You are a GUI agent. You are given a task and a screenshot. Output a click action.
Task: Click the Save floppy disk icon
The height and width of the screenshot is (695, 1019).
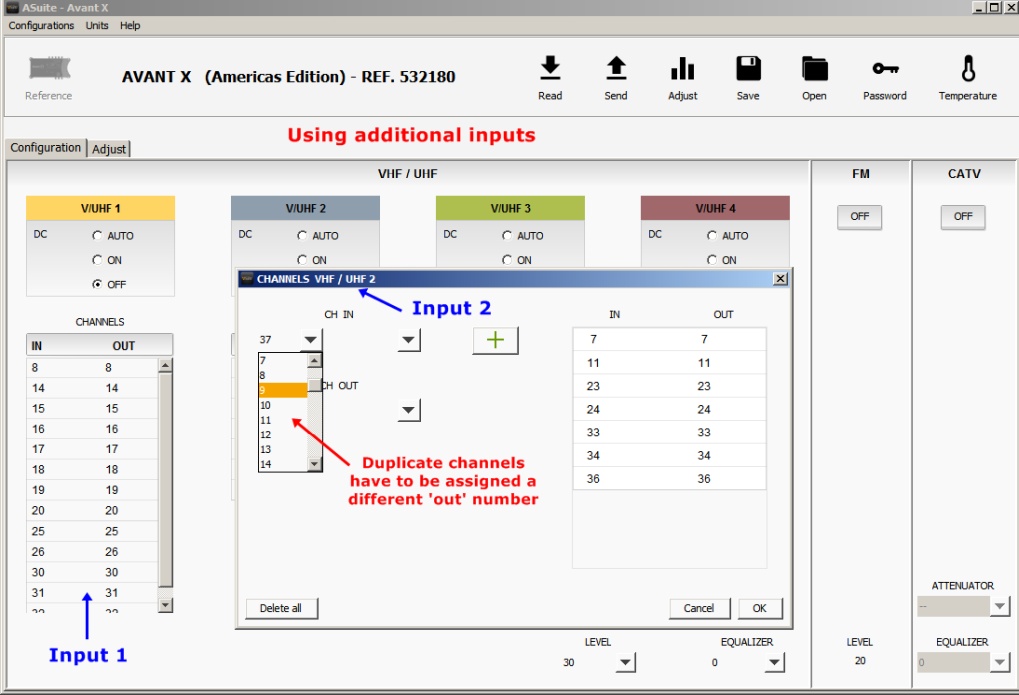[x=748, y=68]
